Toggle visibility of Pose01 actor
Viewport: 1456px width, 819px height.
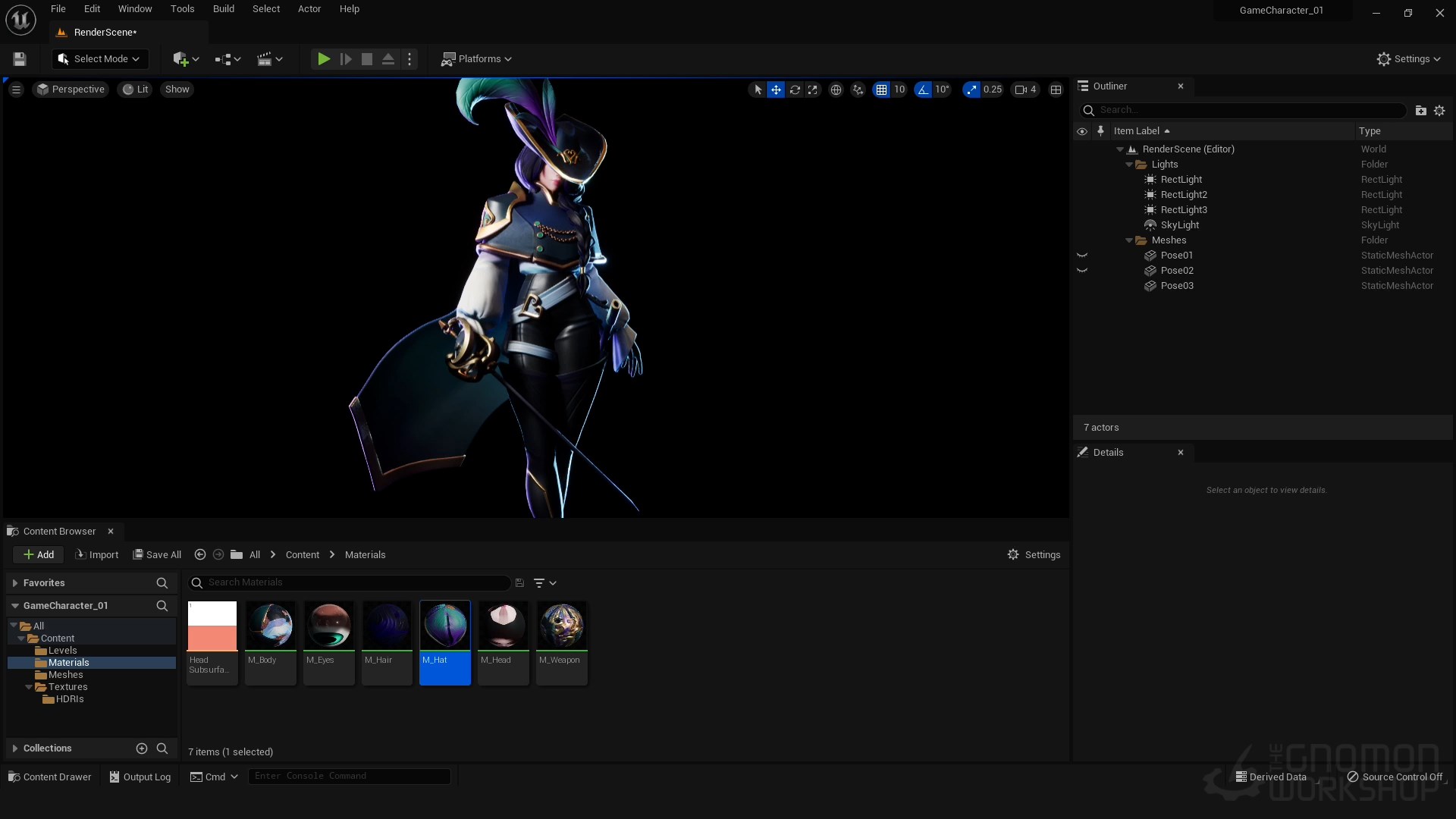[1082, 256]
